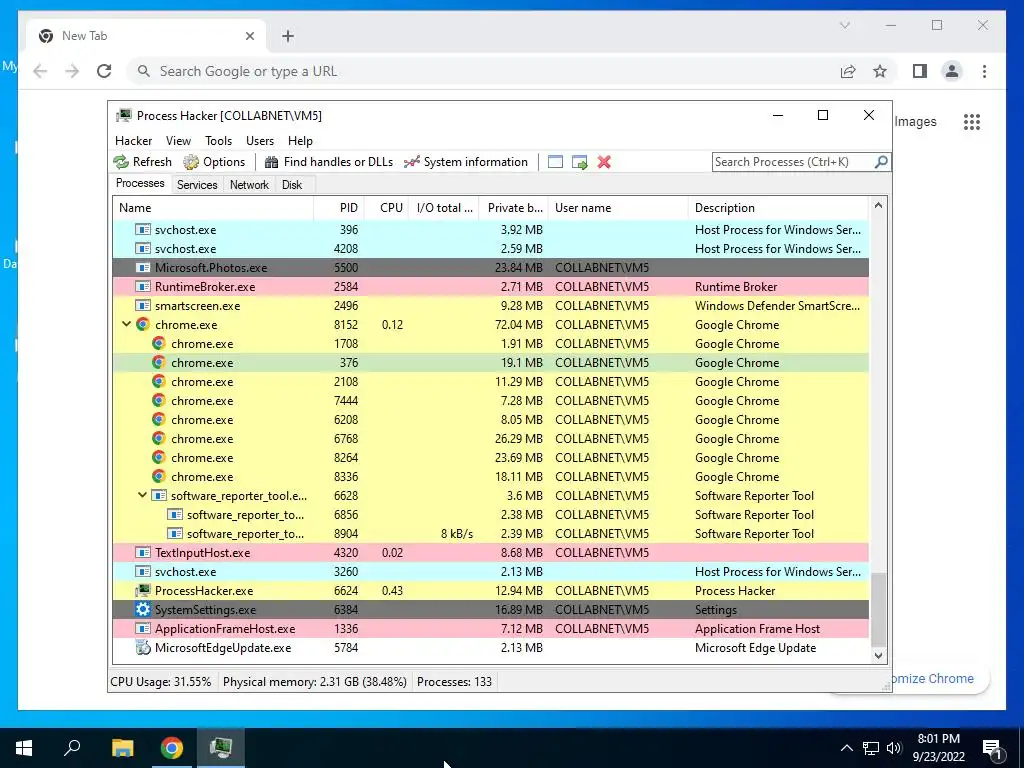Click the find window toolbar icon
The height and width of the screenshot is (768, 1024).
[x=555, y=162]
